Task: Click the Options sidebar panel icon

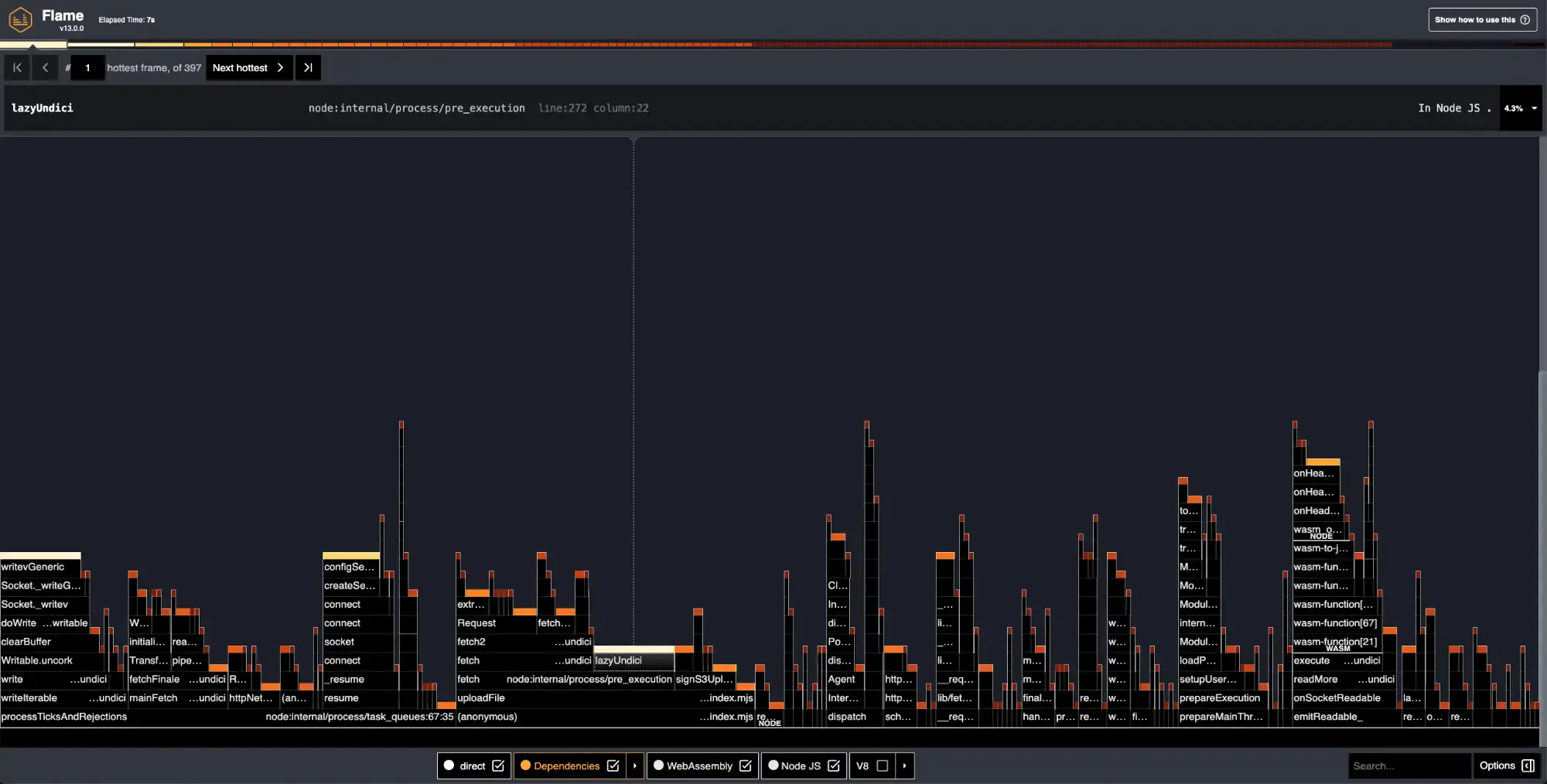Action: tap(1528, 765)
